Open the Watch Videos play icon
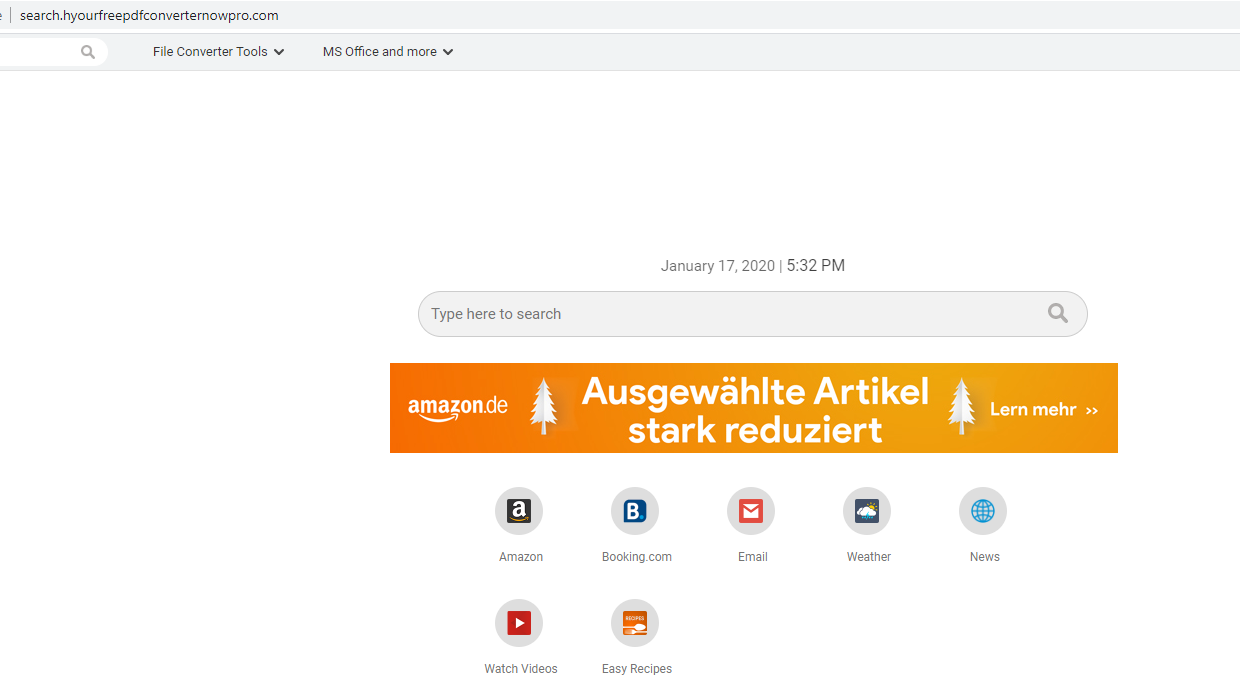Image resolution: width=1240 pixels, height=698 pixels. (x=519, y=624)
